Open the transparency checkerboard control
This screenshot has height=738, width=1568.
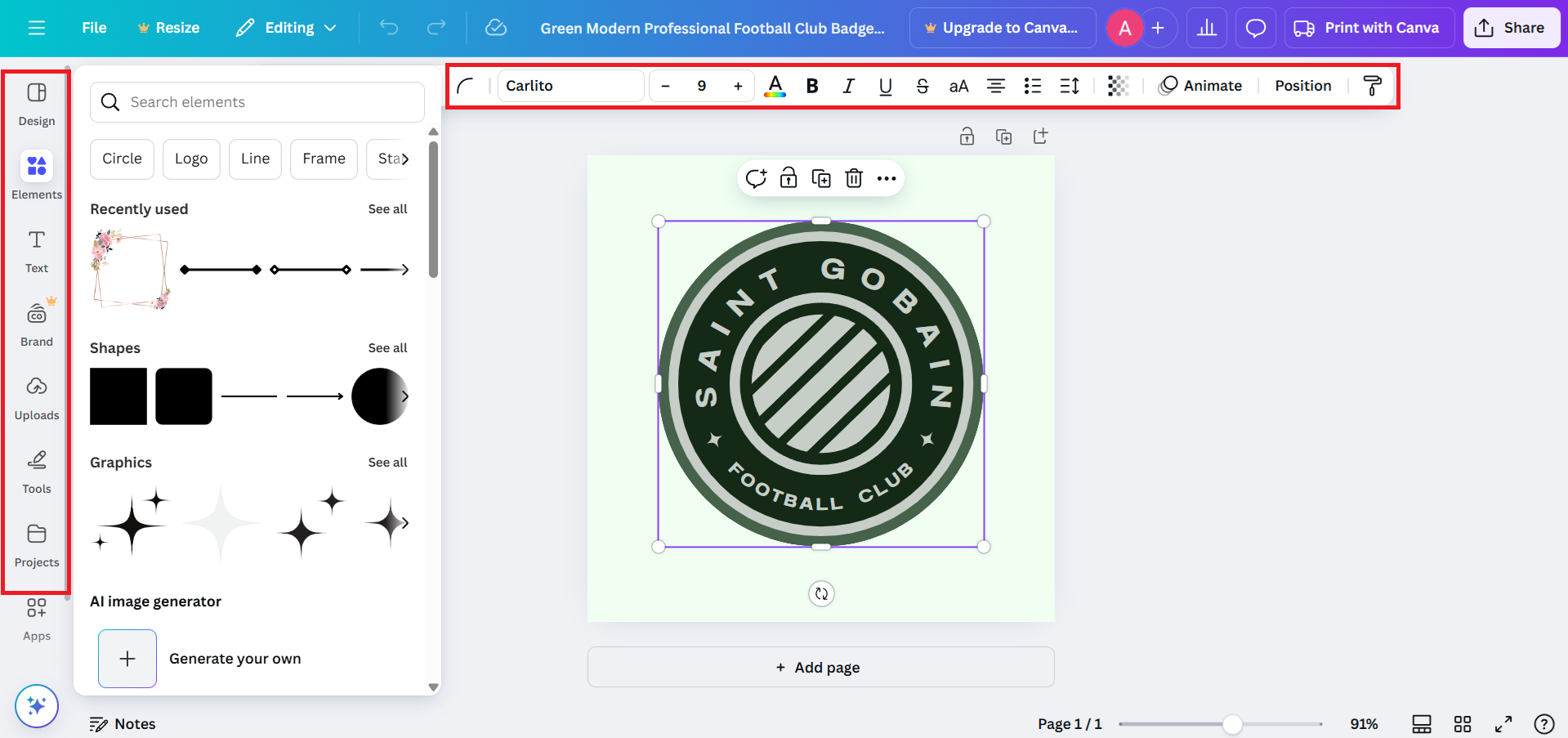(x=1118, y=86)
